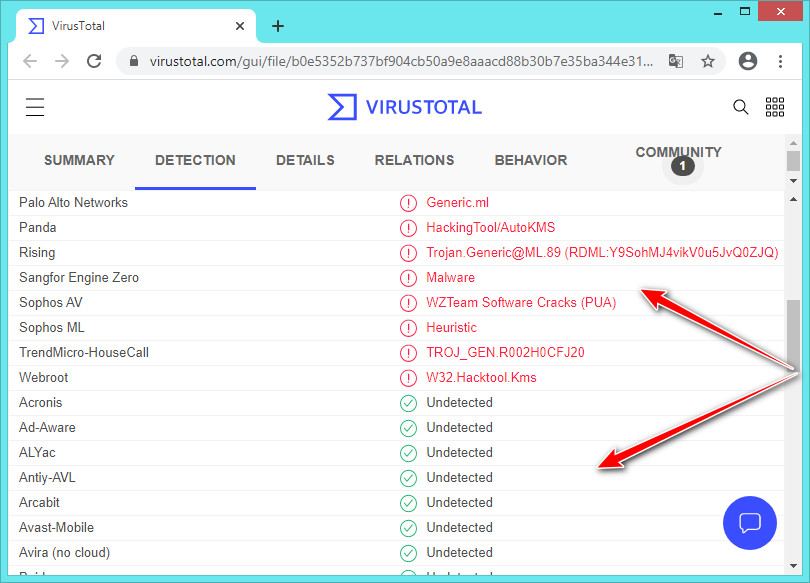The height and width of the screenshot is (583, 810).
Task: Click the alert icon beside Malware
Action: tap(408, 278)
